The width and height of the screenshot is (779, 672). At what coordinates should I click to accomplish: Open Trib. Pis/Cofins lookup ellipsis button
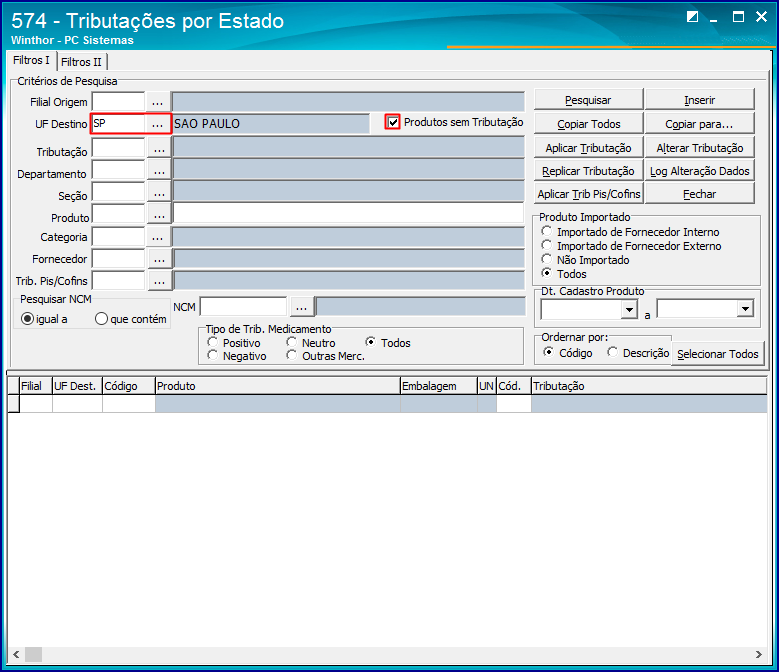tap(159, 281)
